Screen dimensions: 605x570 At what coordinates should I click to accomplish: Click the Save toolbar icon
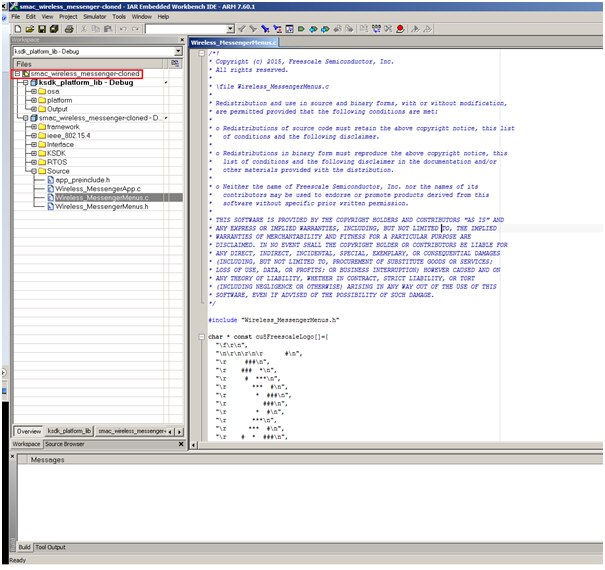(41, 28)
